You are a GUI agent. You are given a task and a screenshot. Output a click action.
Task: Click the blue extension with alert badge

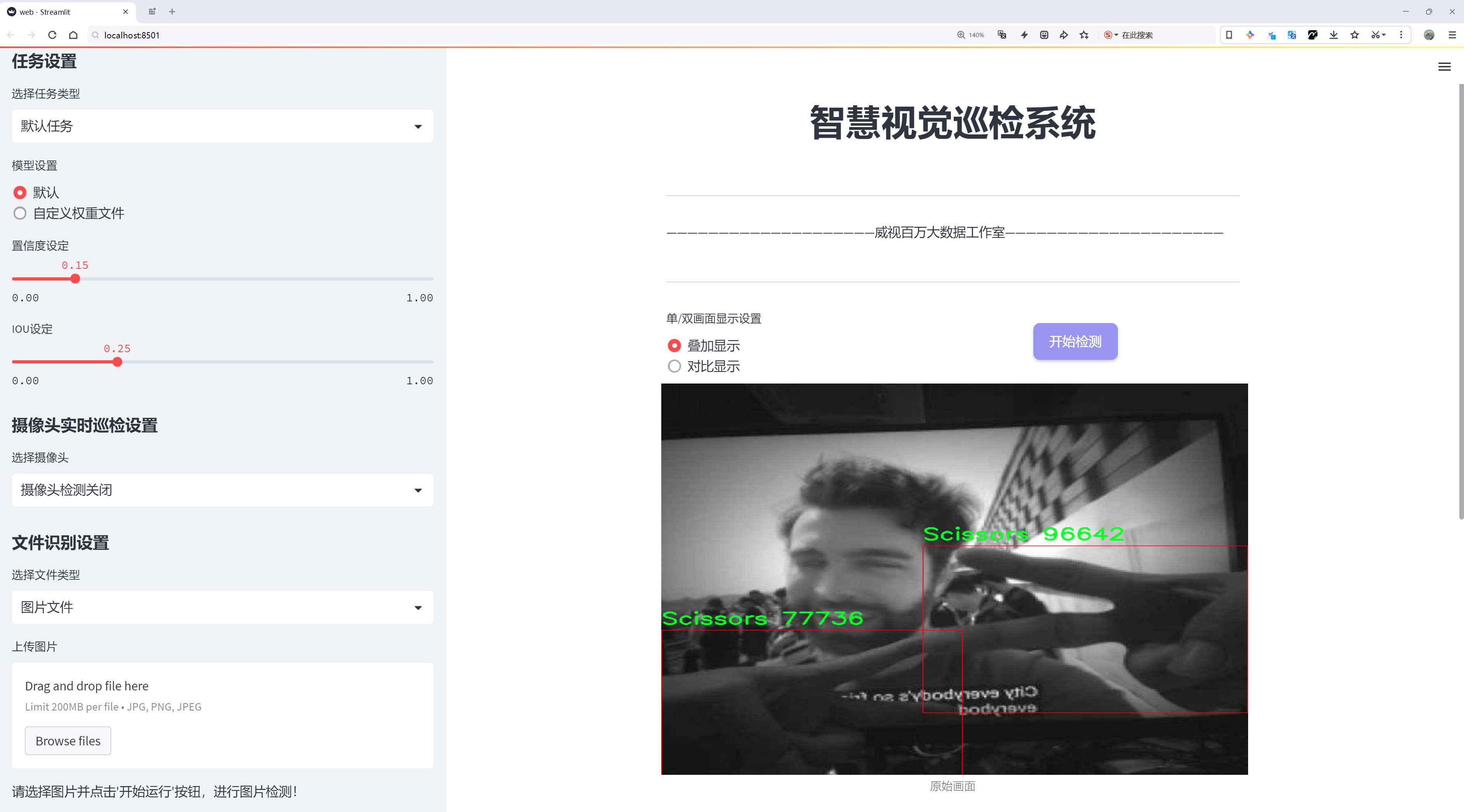click(1271, 35)
